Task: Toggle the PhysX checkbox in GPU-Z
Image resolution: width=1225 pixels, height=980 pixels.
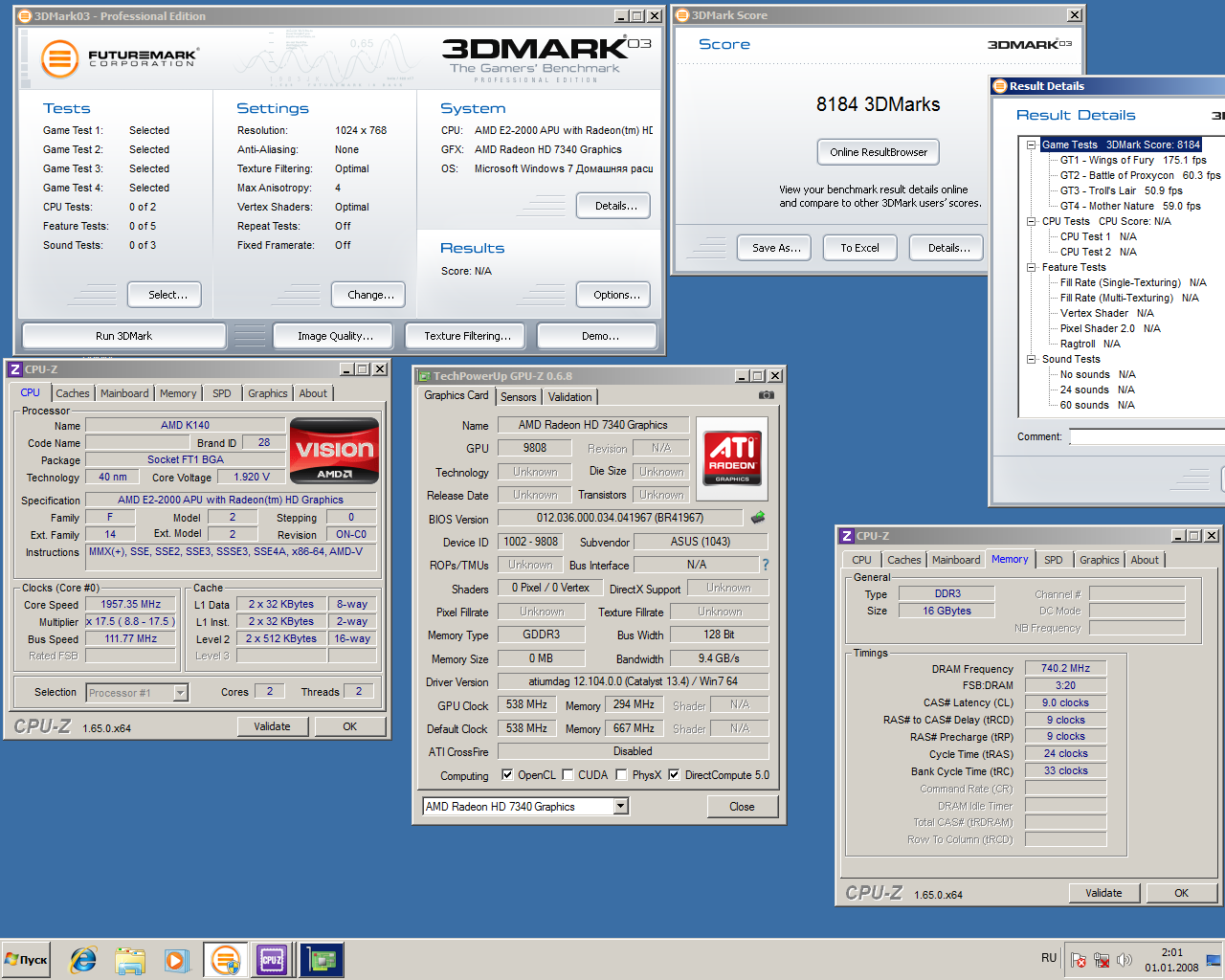Action: point(622,775)
